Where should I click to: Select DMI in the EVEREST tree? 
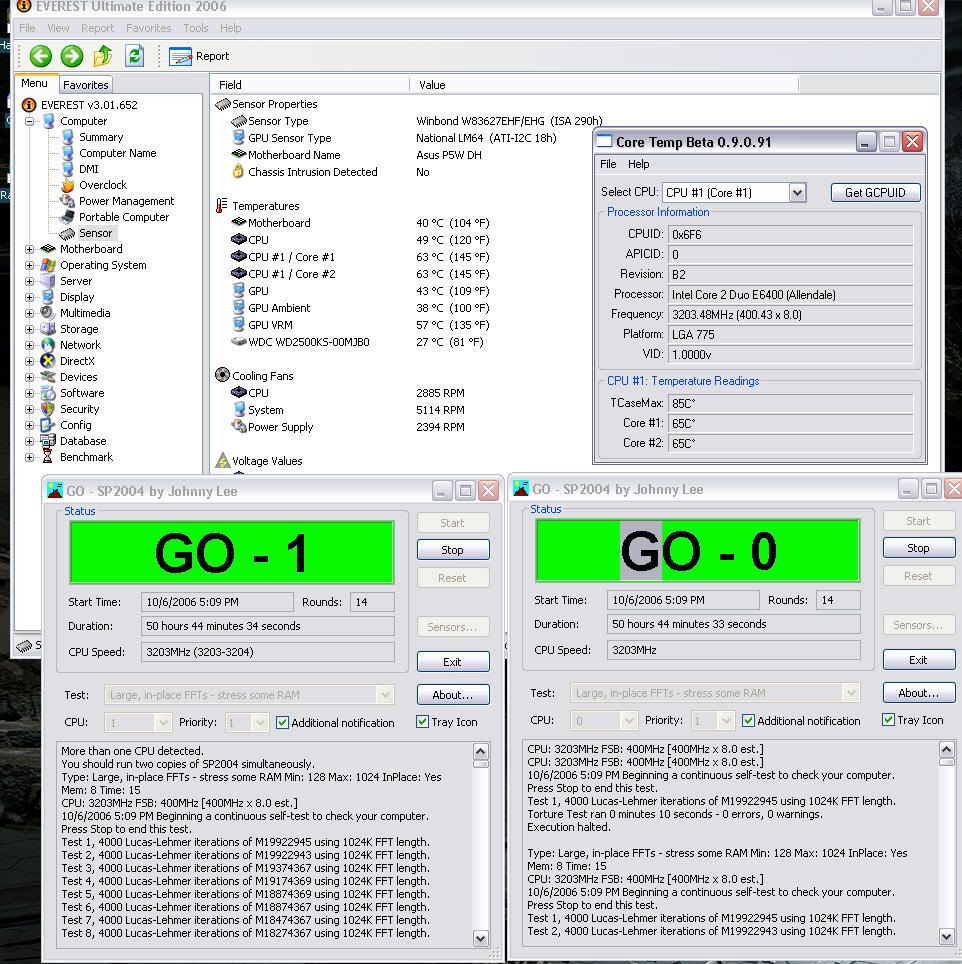click(89, 169)
